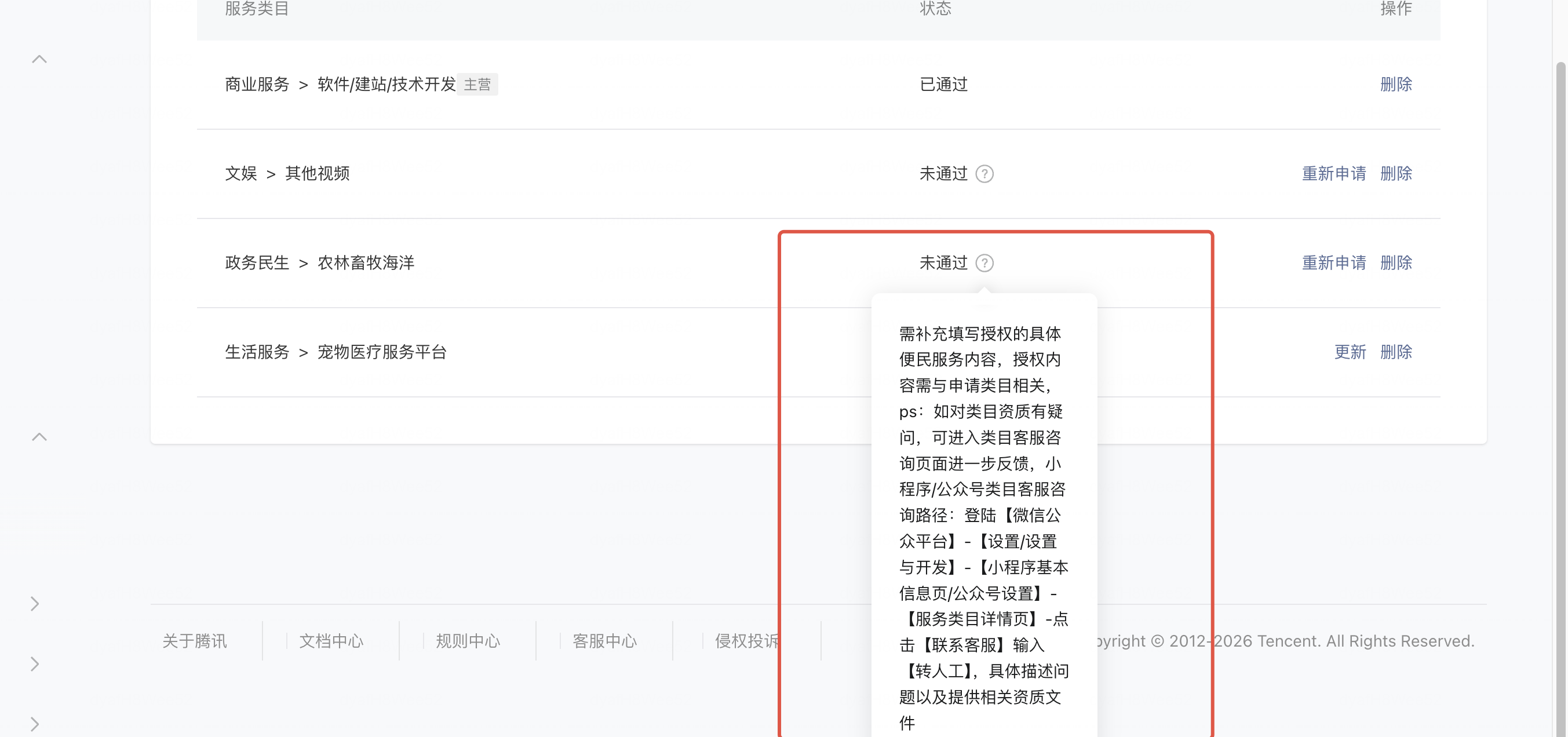Reapply for 政务民生 农林畜牧海洋 category
Image resolution: width=1568 pixels, height=737 pixels.
coord(1334,263)
